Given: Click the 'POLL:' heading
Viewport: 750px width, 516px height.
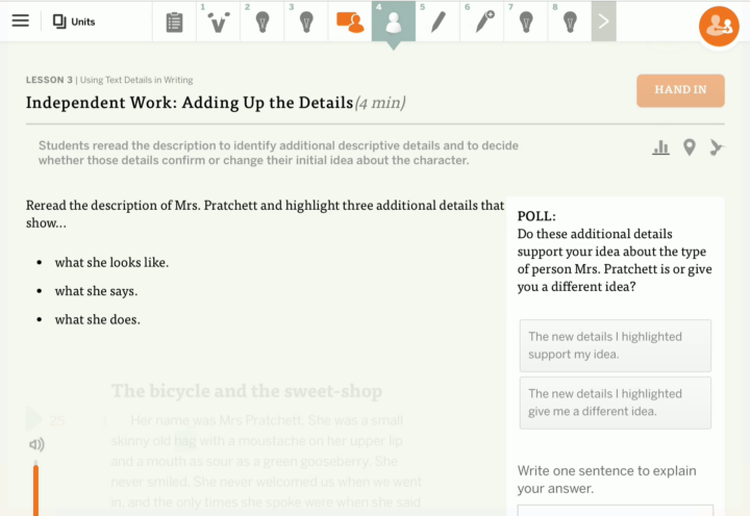Looking at the screenshot, I should 537,216.
